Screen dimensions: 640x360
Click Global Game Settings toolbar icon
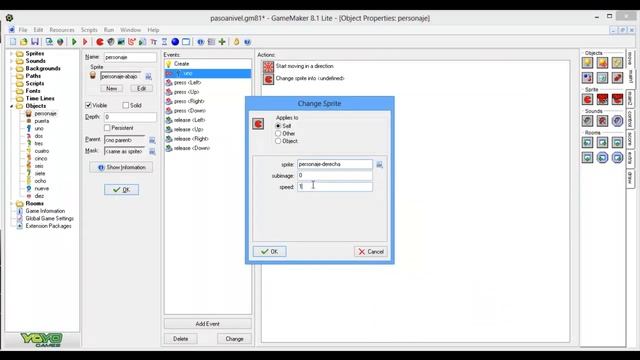[x=211, y=42]
